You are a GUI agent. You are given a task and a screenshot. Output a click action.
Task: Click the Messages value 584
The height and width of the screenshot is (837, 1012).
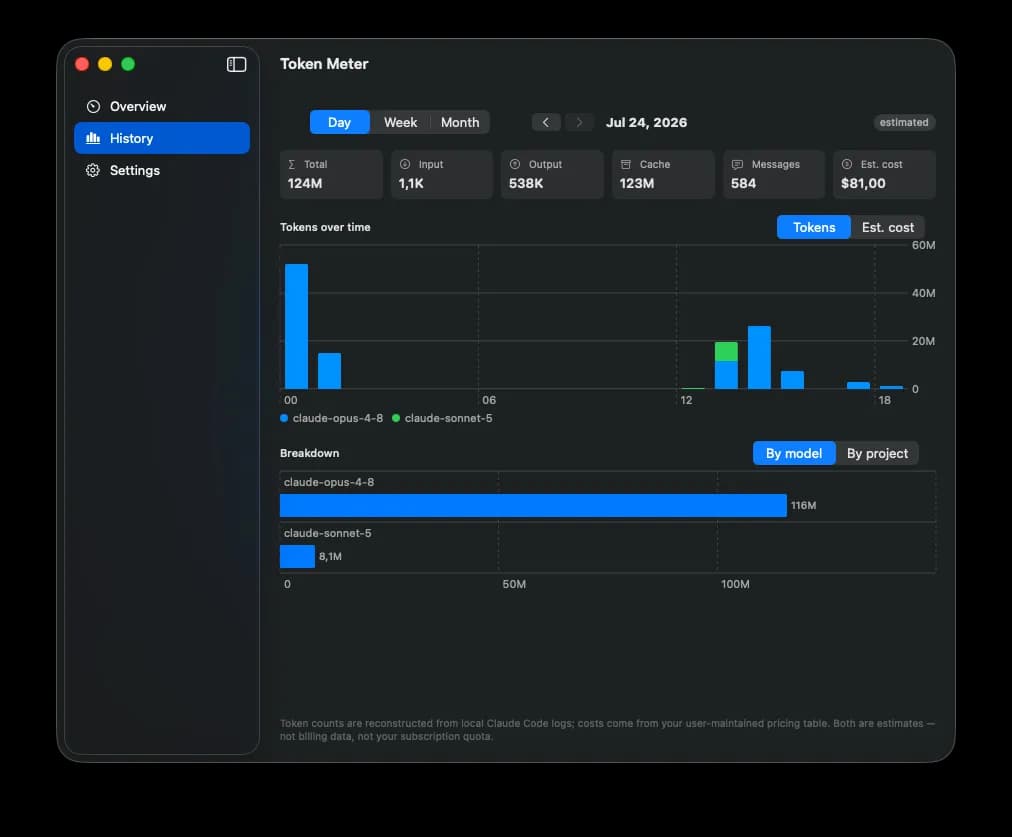(x=744, y=183)
